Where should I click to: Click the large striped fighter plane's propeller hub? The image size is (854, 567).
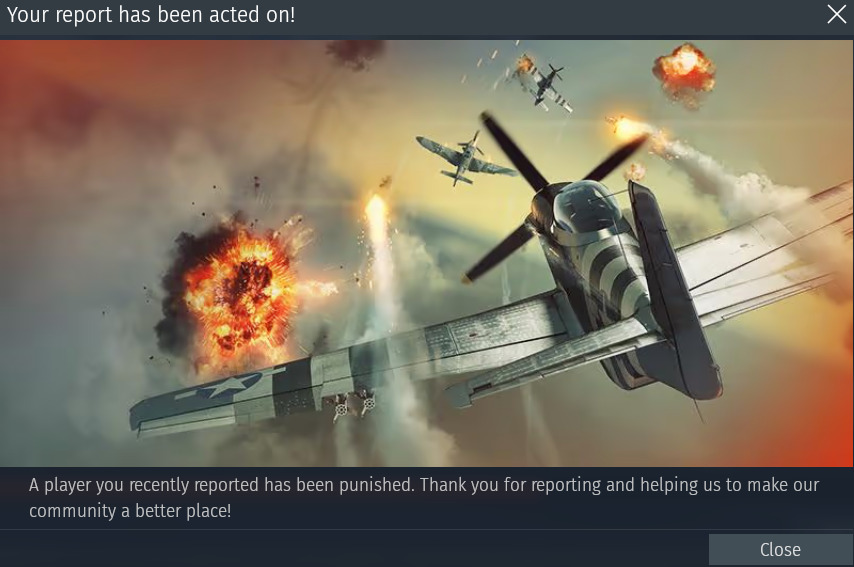(541, 203)
